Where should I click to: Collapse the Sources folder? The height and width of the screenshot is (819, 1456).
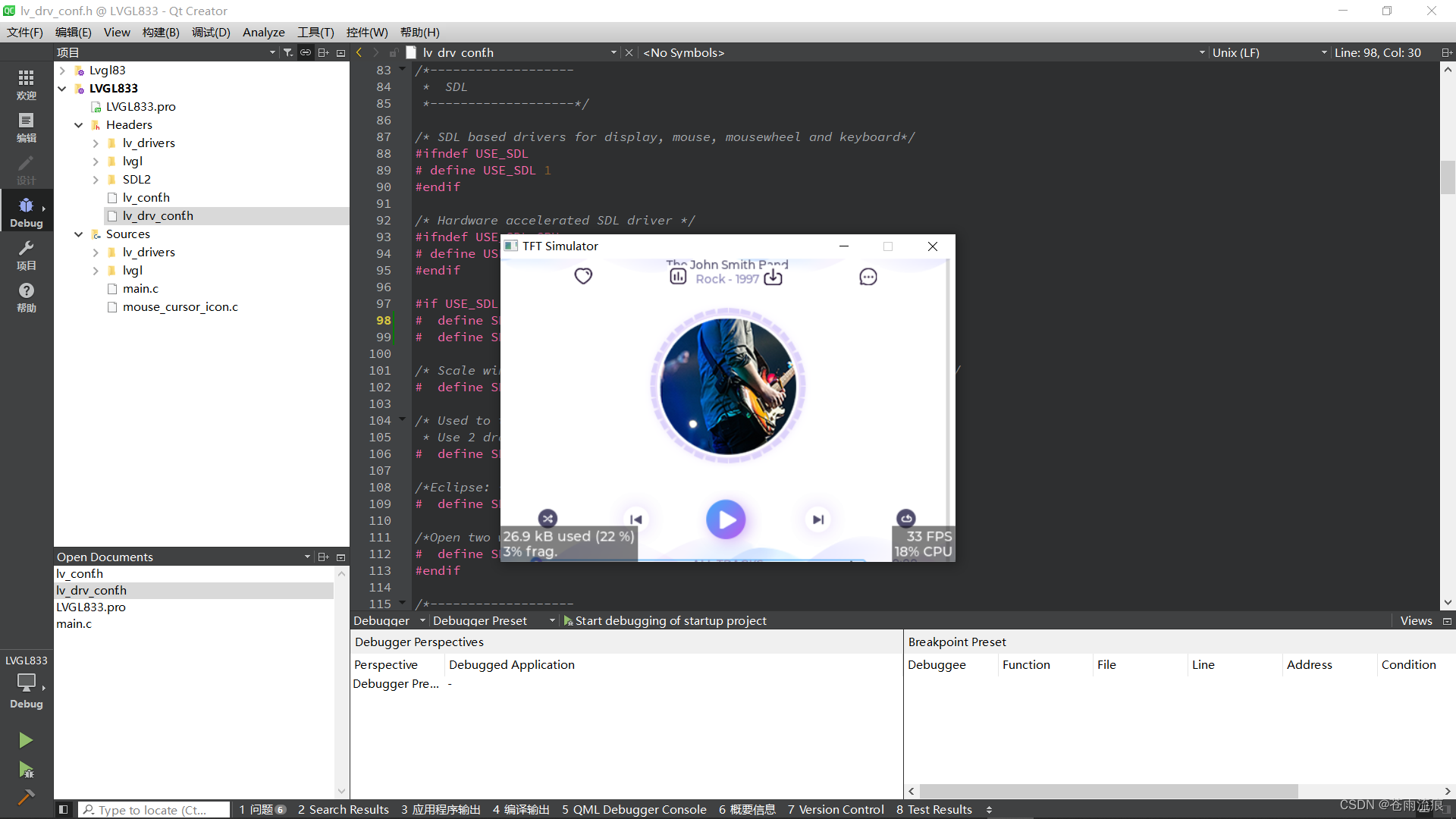click(x=79, y=234)
